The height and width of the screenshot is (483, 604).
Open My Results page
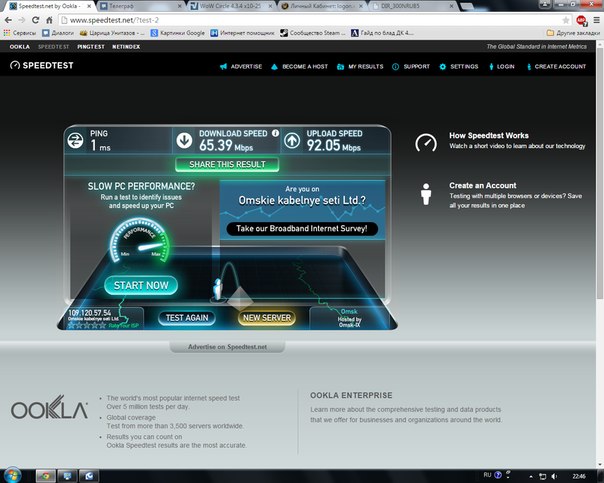click(362, 66)
